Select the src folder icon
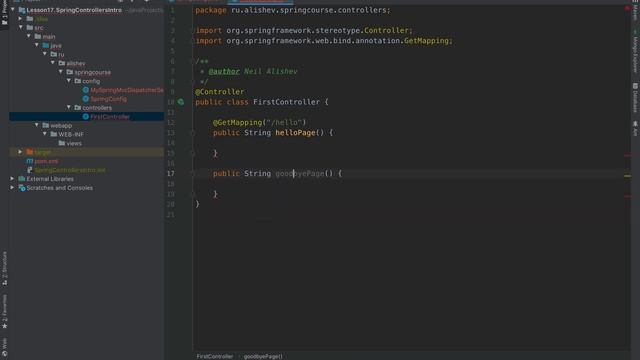Viewport: 640px width, 360px height. tap(30, 27)
